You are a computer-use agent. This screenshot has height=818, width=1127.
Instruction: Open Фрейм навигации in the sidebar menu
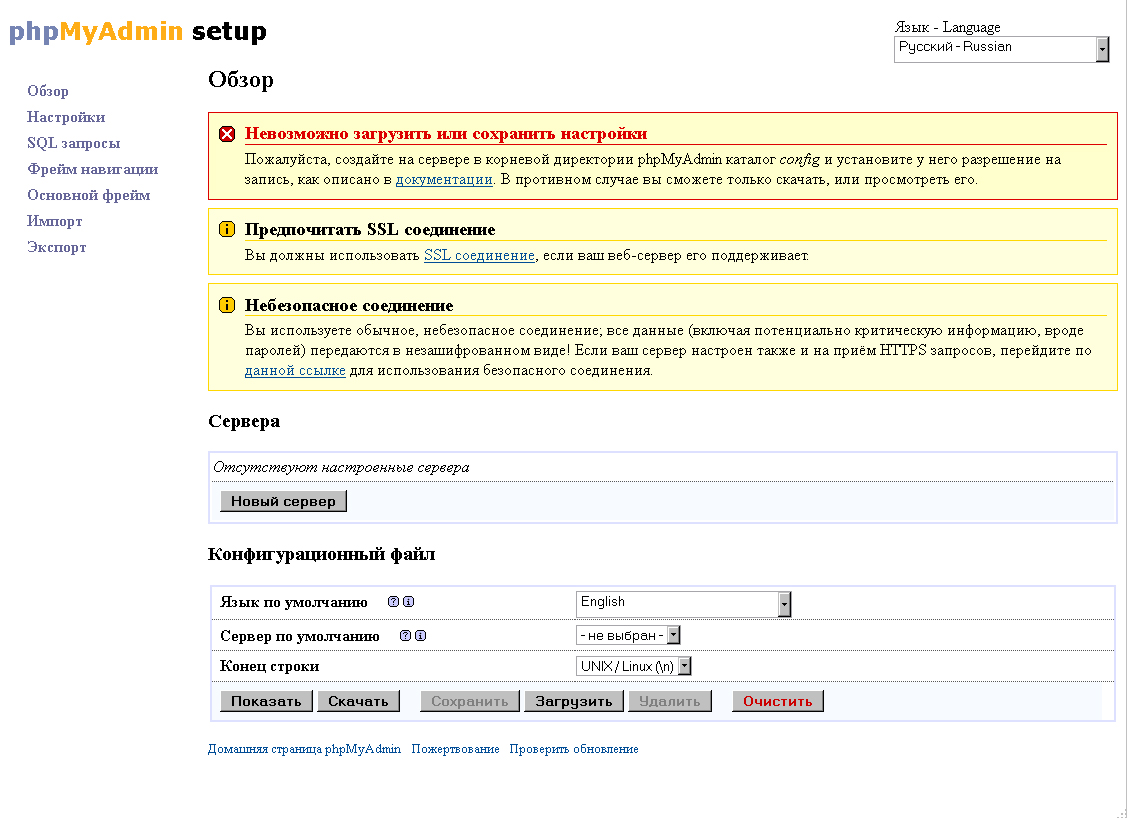(x=93, y=169)
